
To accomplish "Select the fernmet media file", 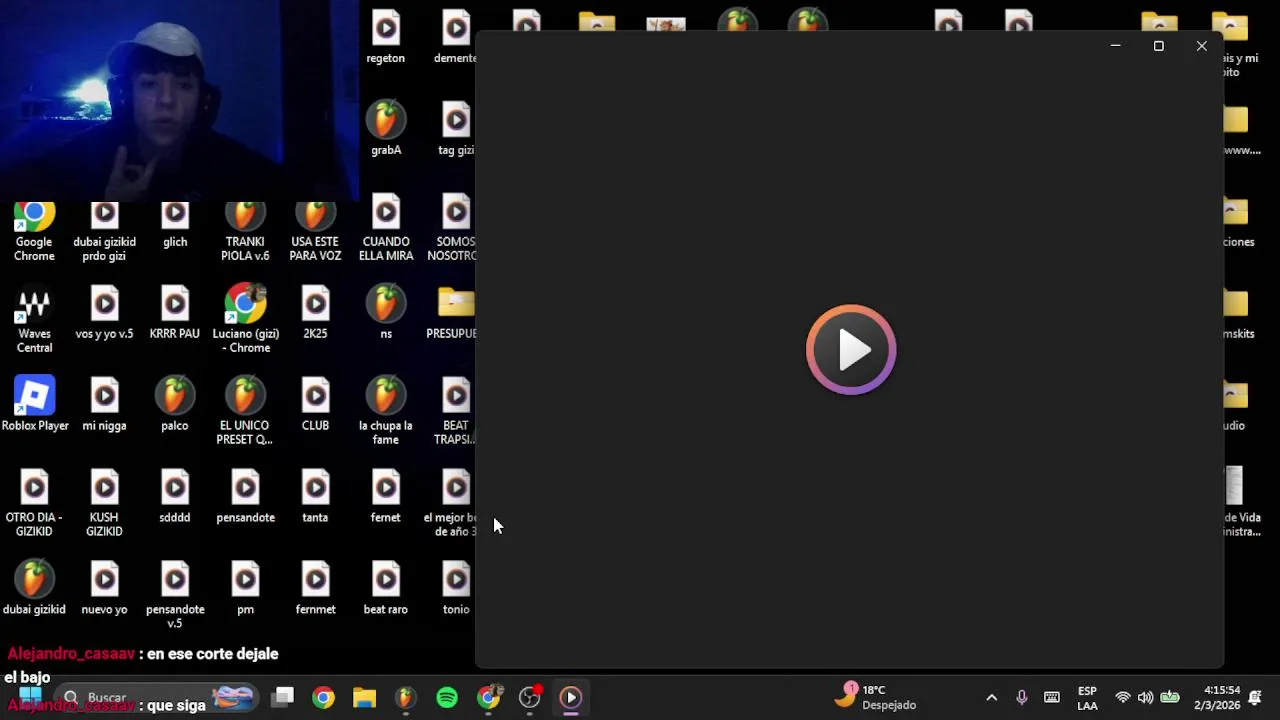I will (315, 589).
